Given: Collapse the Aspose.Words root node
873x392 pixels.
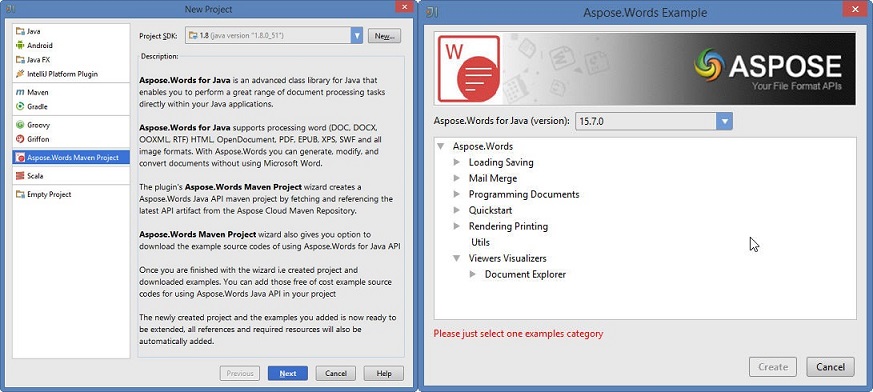Looking at the screenshot, I should 440,146.
